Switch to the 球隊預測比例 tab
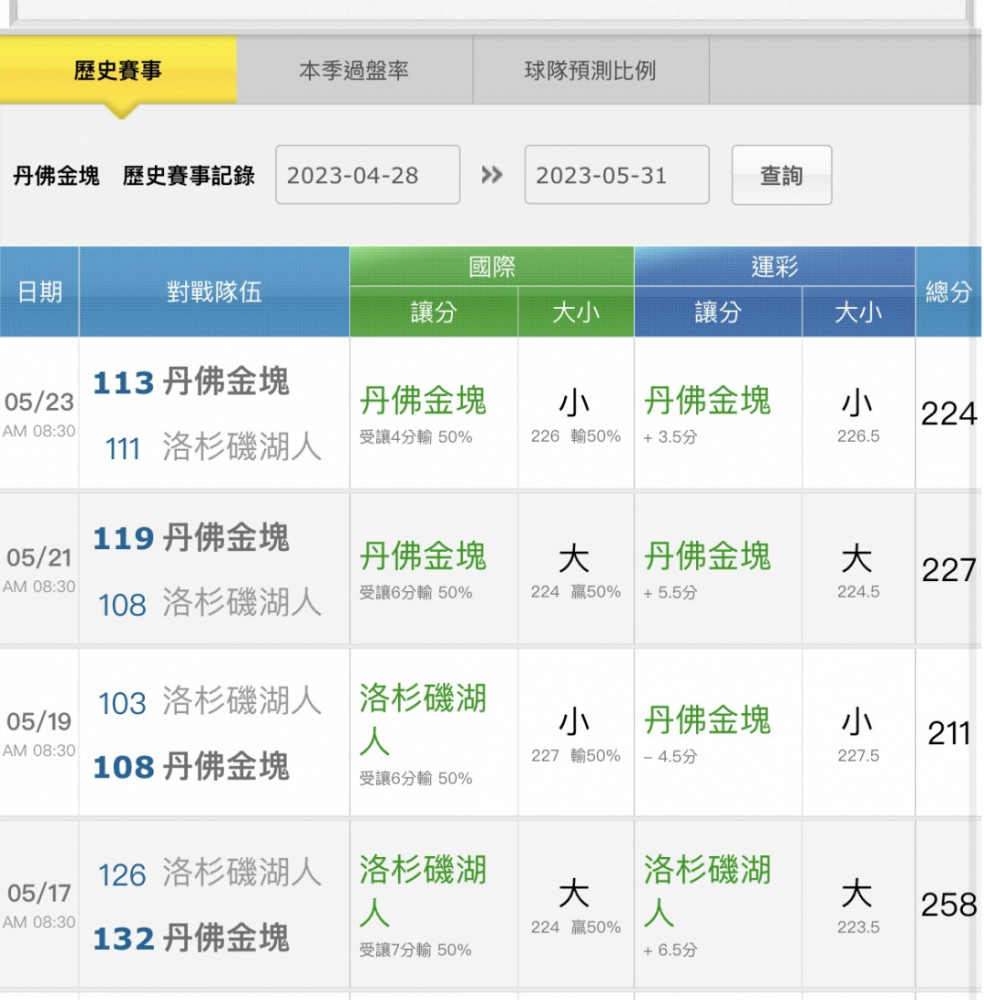The image size is (984, 1000). click(590, 70)
